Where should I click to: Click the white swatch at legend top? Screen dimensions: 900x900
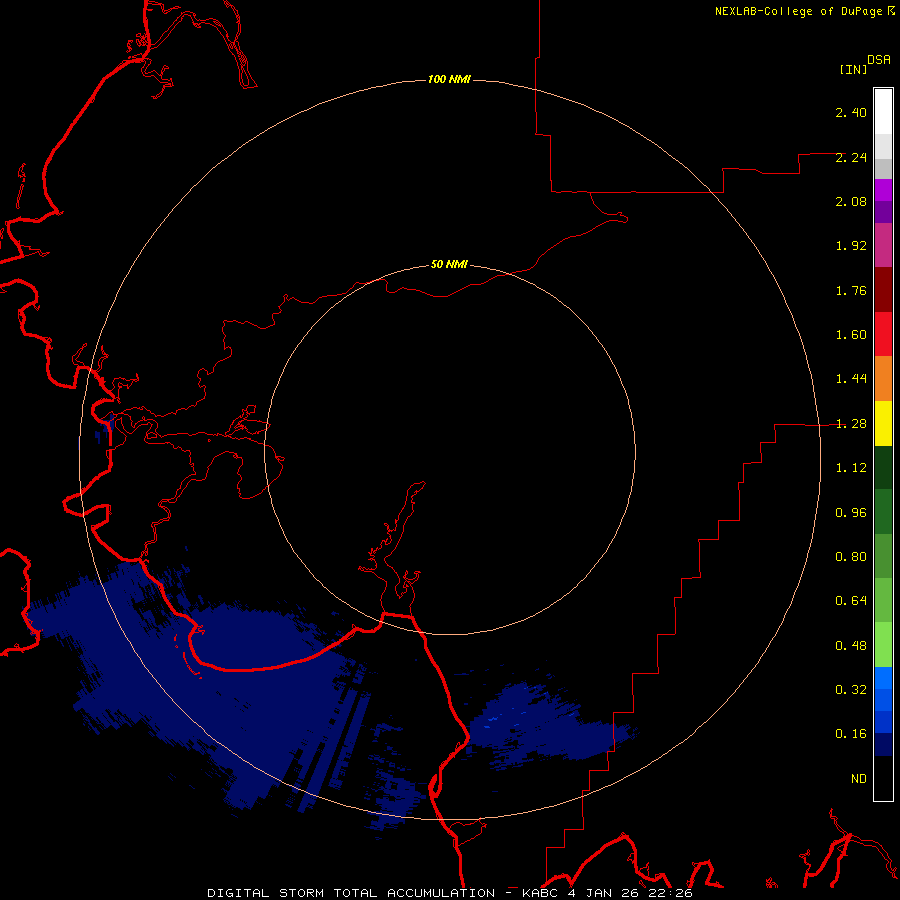click(883, 112)
